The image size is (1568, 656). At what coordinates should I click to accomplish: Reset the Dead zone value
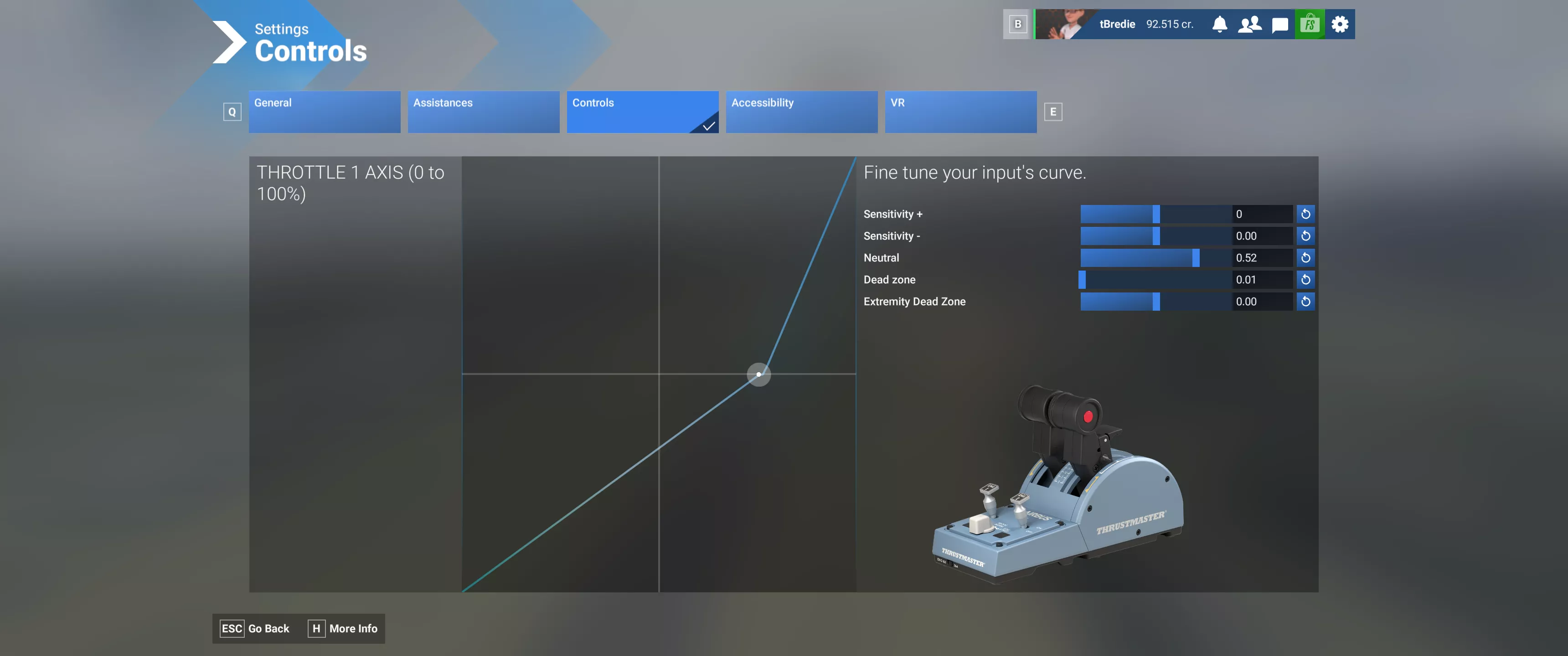[1305, 280]
